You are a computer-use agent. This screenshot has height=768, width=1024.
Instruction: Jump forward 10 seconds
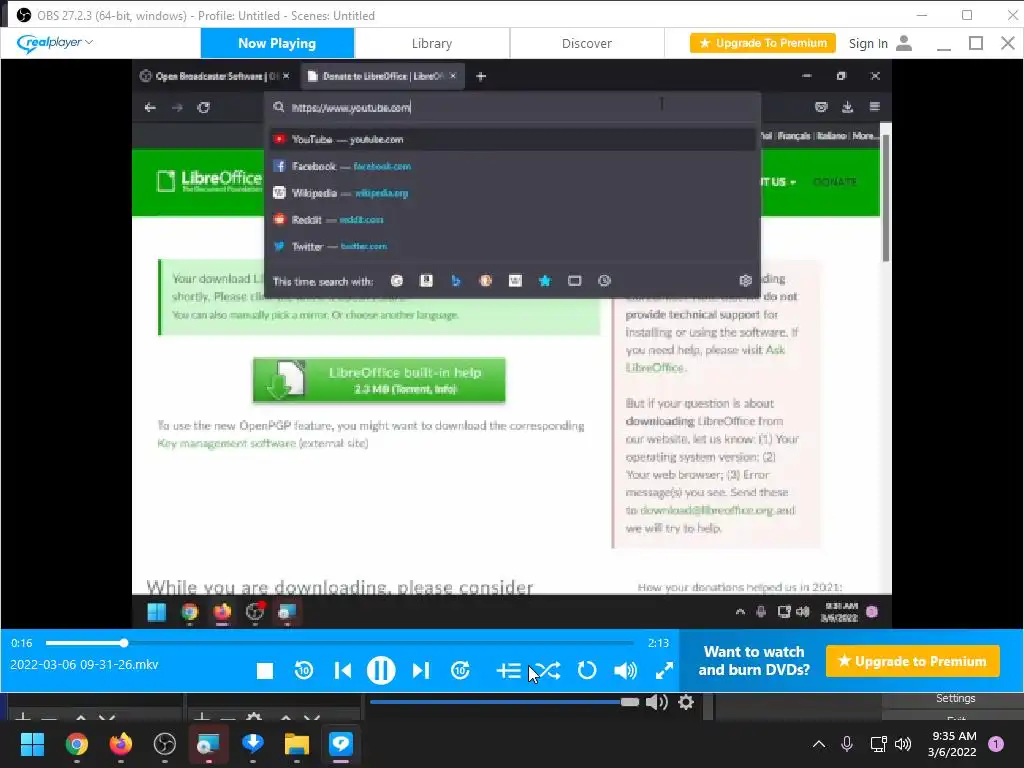[460, 671]
